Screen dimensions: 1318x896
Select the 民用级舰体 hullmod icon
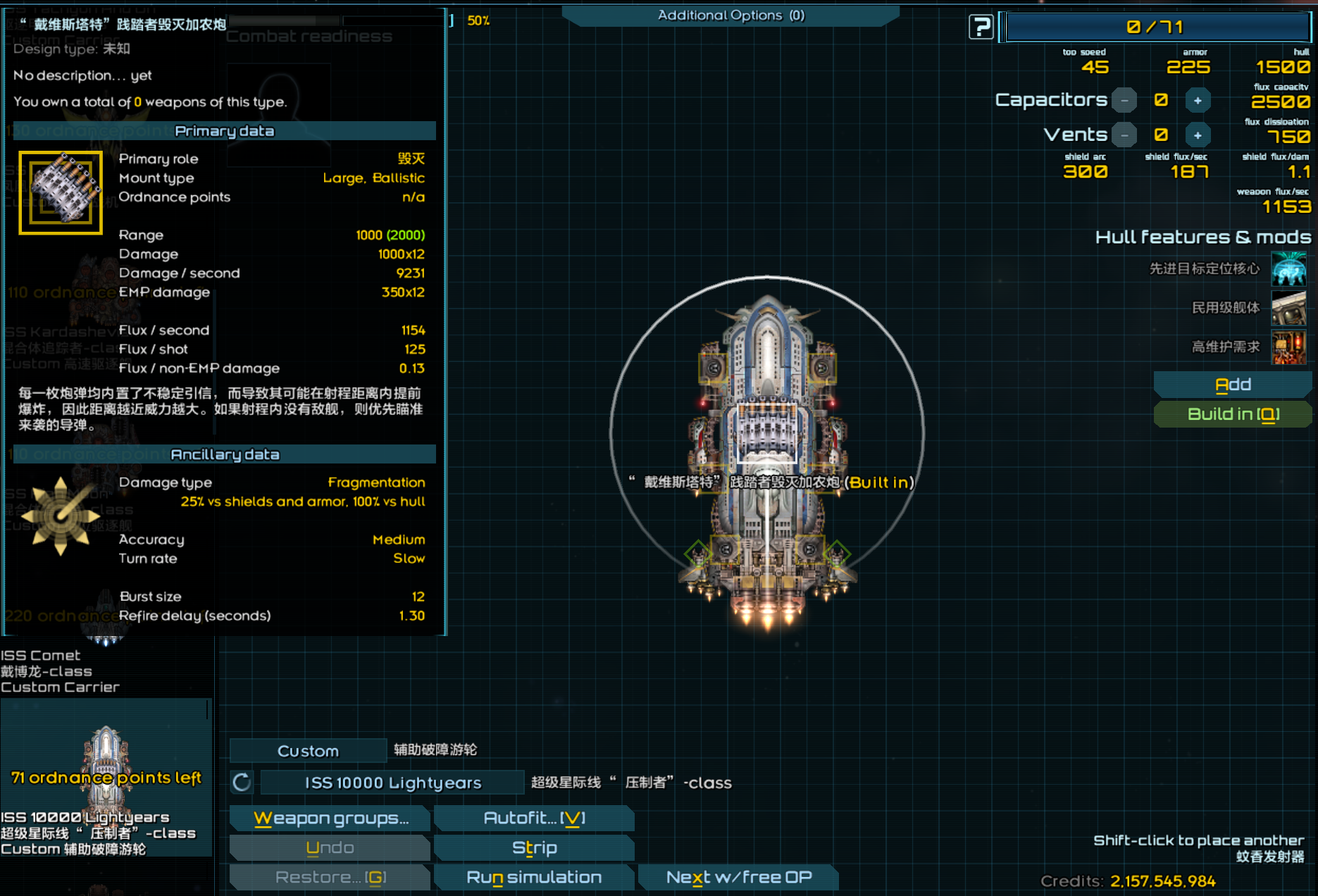[x=1288, y=308]
